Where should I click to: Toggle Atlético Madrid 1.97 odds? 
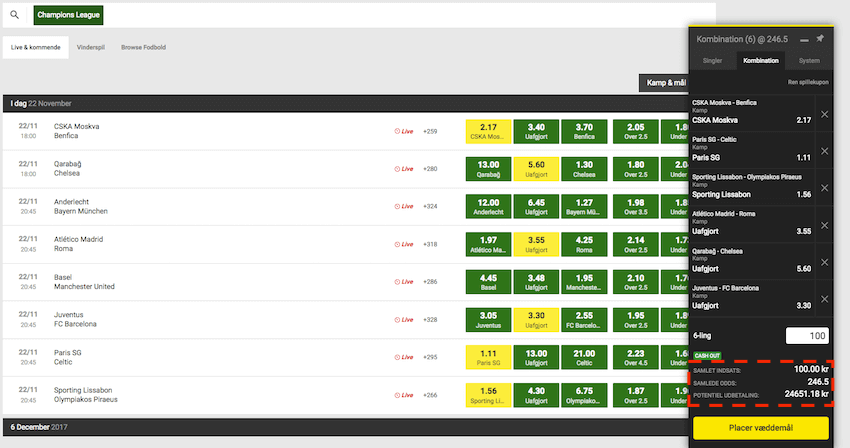(488, 244)
